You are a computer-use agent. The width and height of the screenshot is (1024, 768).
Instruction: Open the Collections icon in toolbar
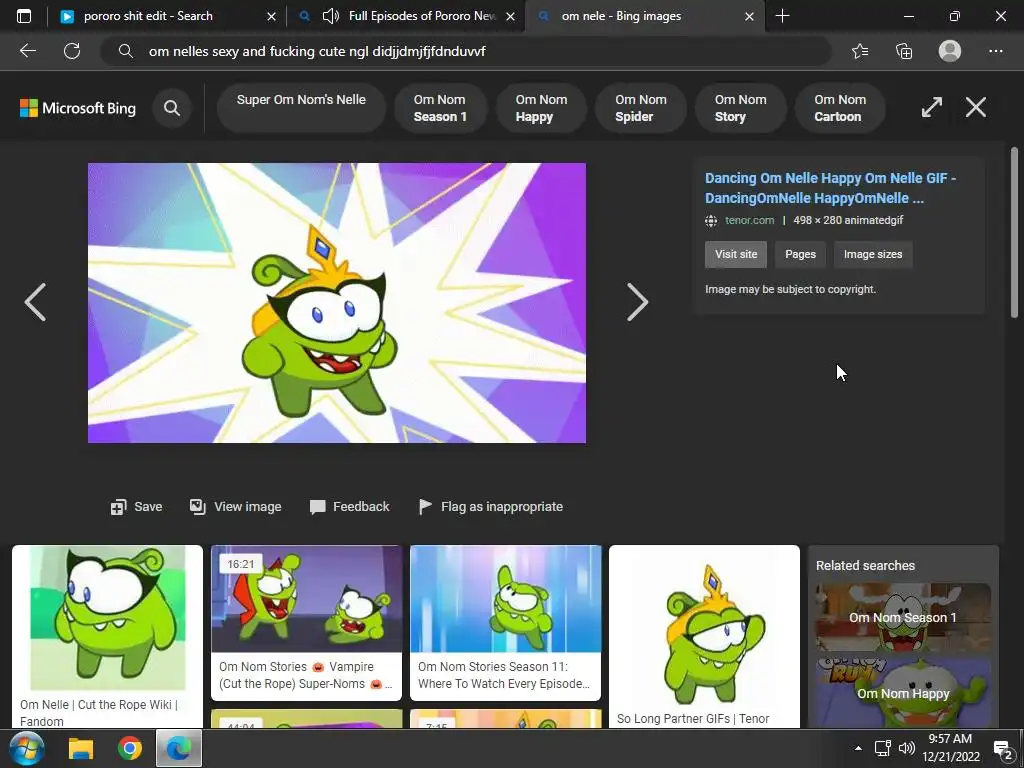click(x=904, y=51)
